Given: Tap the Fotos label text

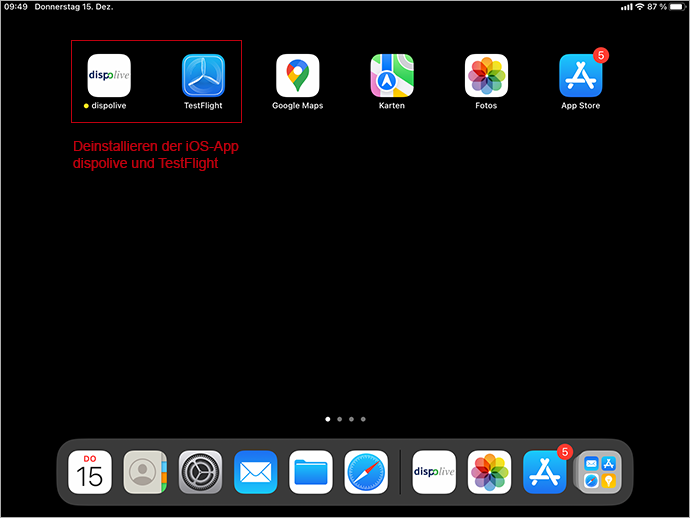Looking at the screenshot, I should pos(486,106).
